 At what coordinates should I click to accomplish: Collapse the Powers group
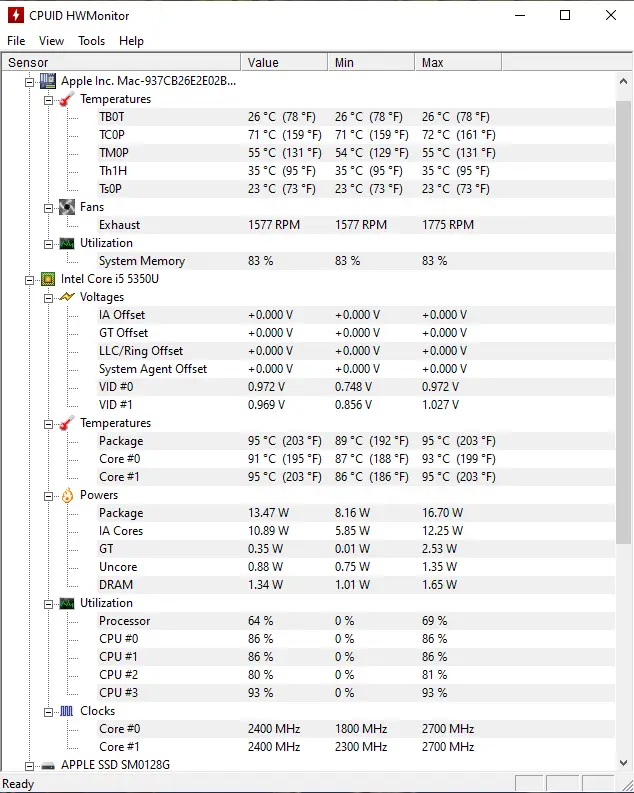(x=48, y=496)
